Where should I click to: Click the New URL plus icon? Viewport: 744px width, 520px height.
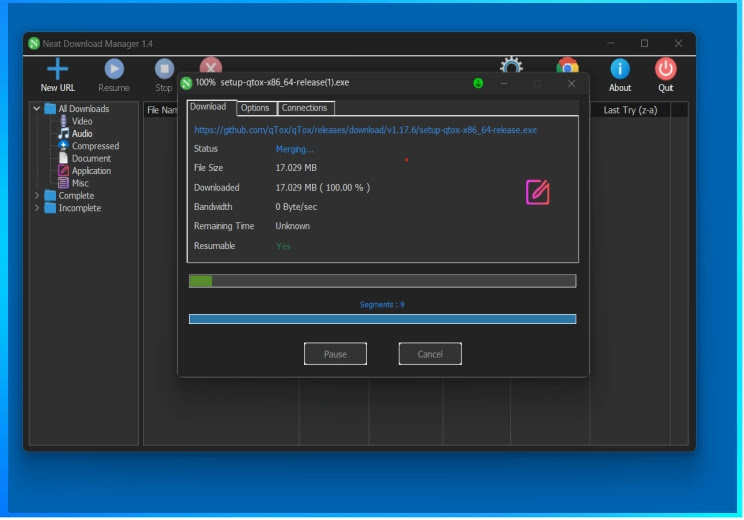coord(57,69)
